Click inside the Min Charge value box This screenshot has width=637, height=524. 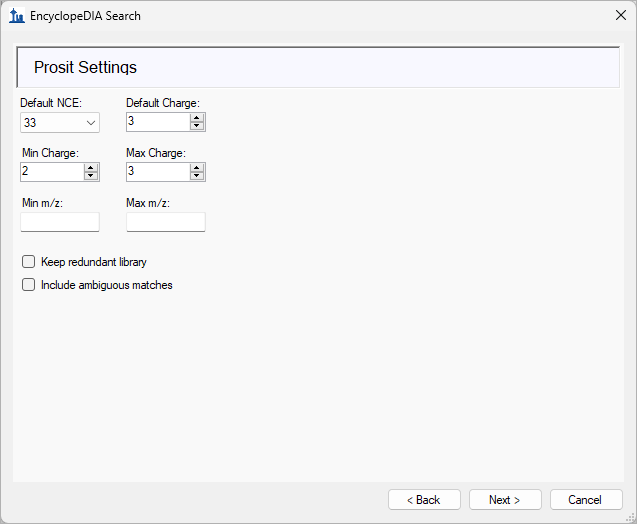[51, 172]
